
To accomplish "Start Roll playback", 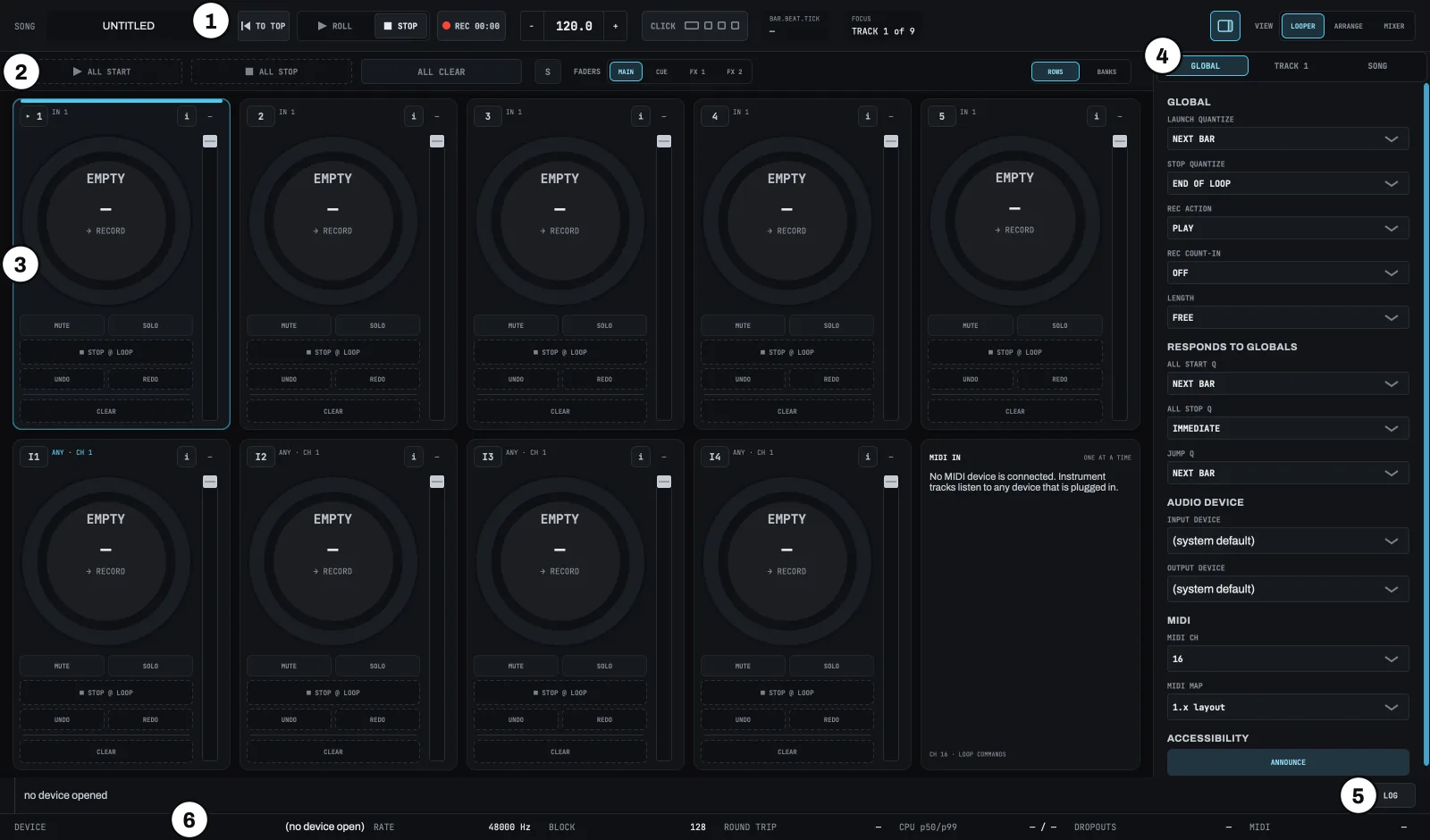I will point(335,26).
